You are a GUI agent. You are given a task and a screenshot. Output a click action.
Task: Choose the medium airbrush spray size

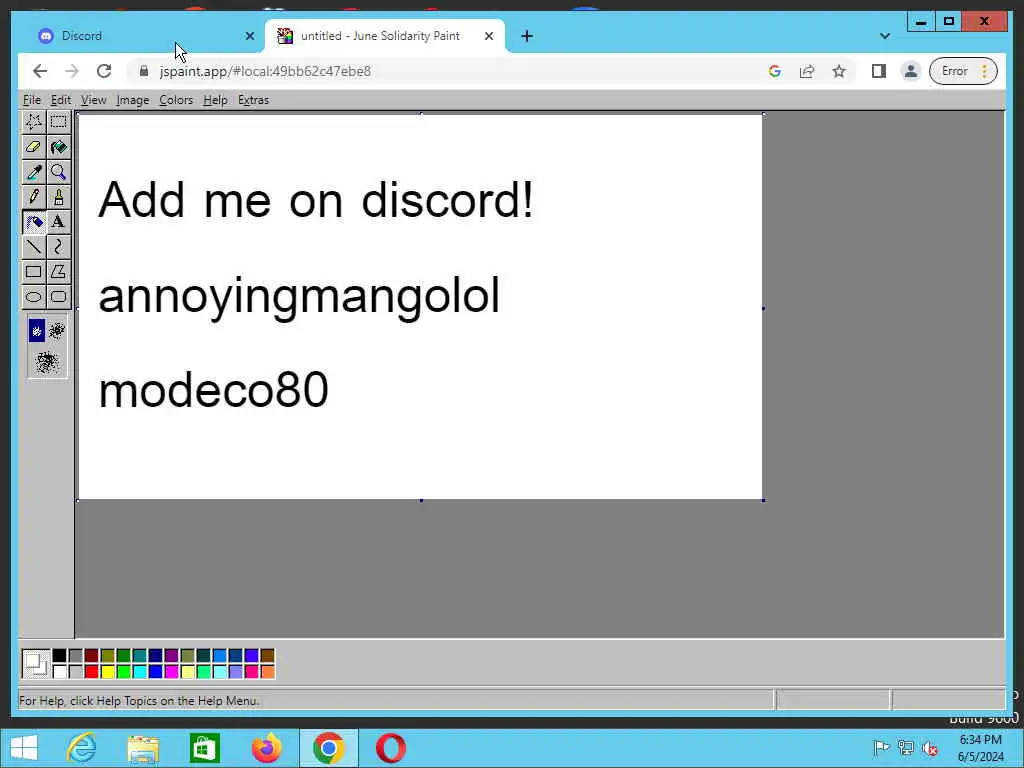click(57, 331)
